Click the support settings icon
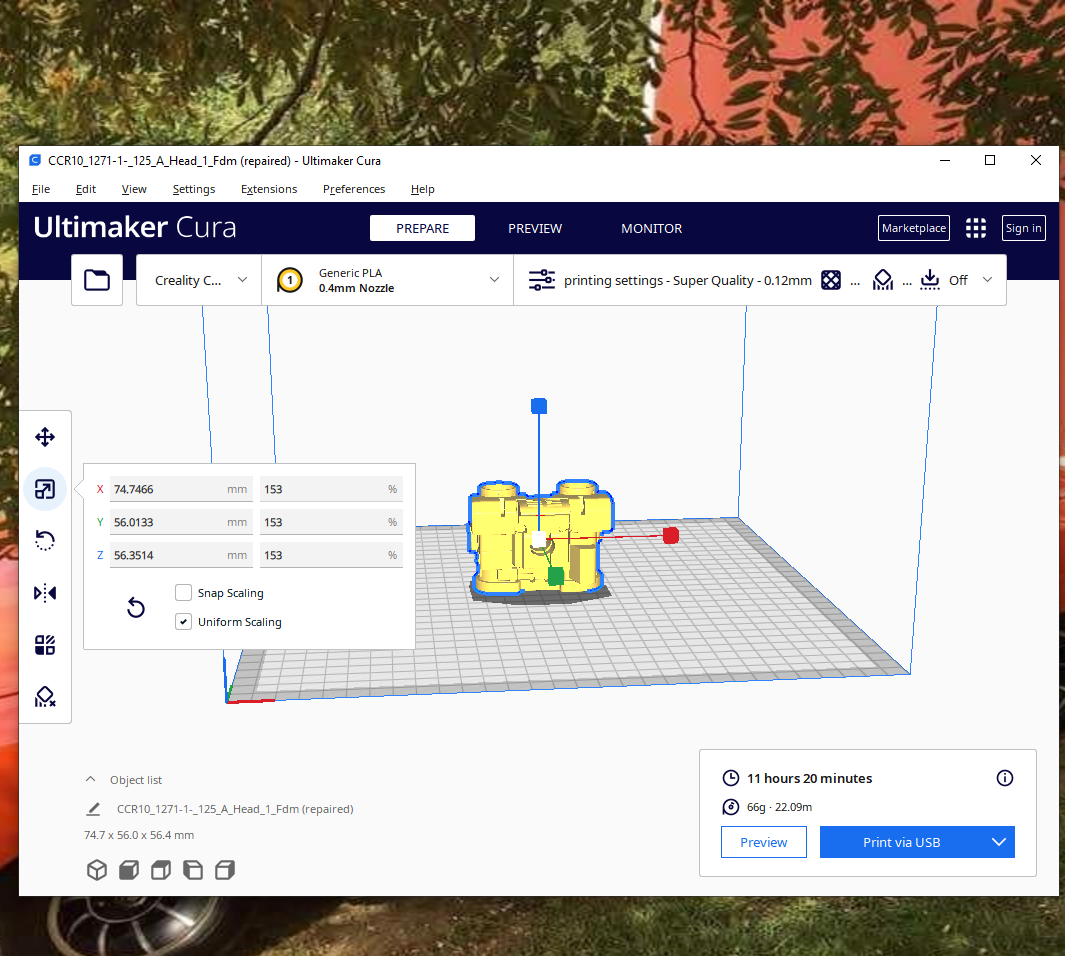Screen dimensions: 1065x956 pyautogui.click(x=882, y=280)
